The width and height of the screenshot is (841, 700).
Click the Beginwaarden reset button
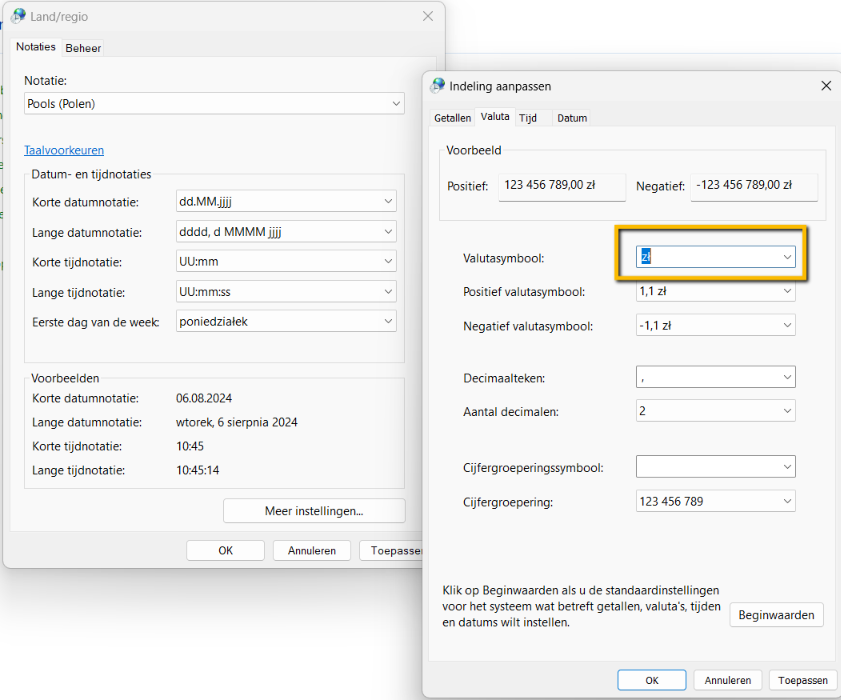coord(776,615)
